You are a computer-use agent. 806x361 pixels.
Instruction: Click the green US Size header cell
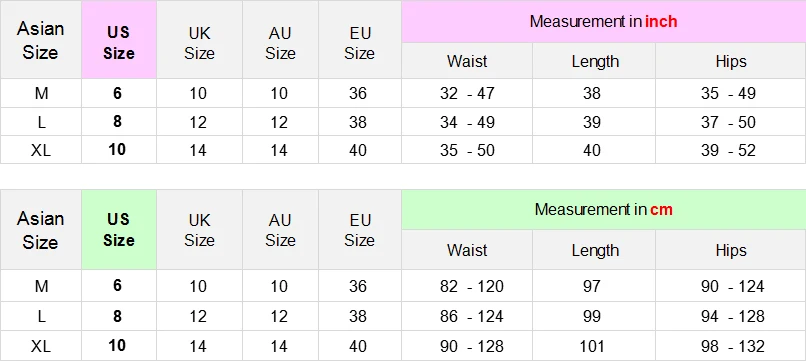click(119, 229)
